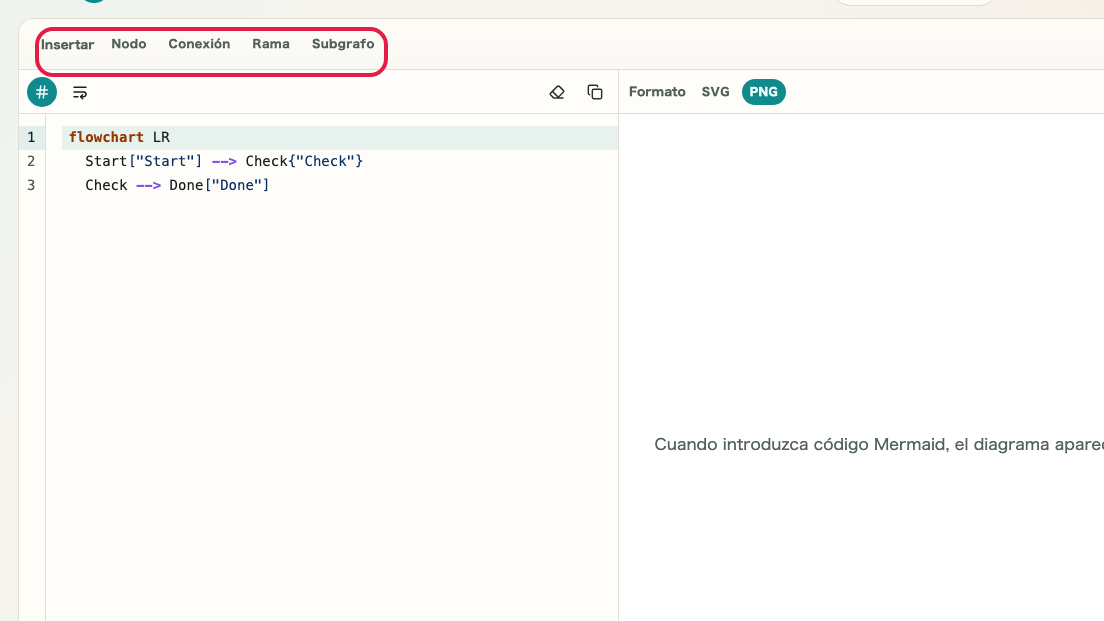Click line number 1 in the gutter
Image resolution: width=1104 pixels, height=621 pixels.
31,137
